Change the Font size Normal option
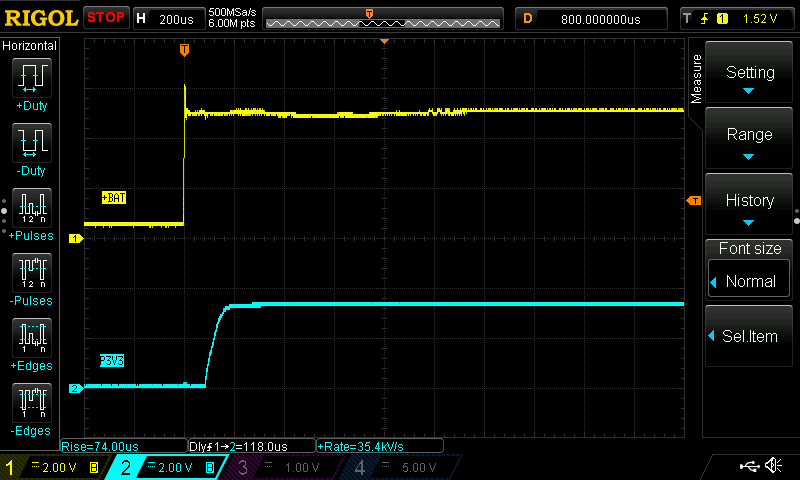800x480 pixels. pos(749,279)
